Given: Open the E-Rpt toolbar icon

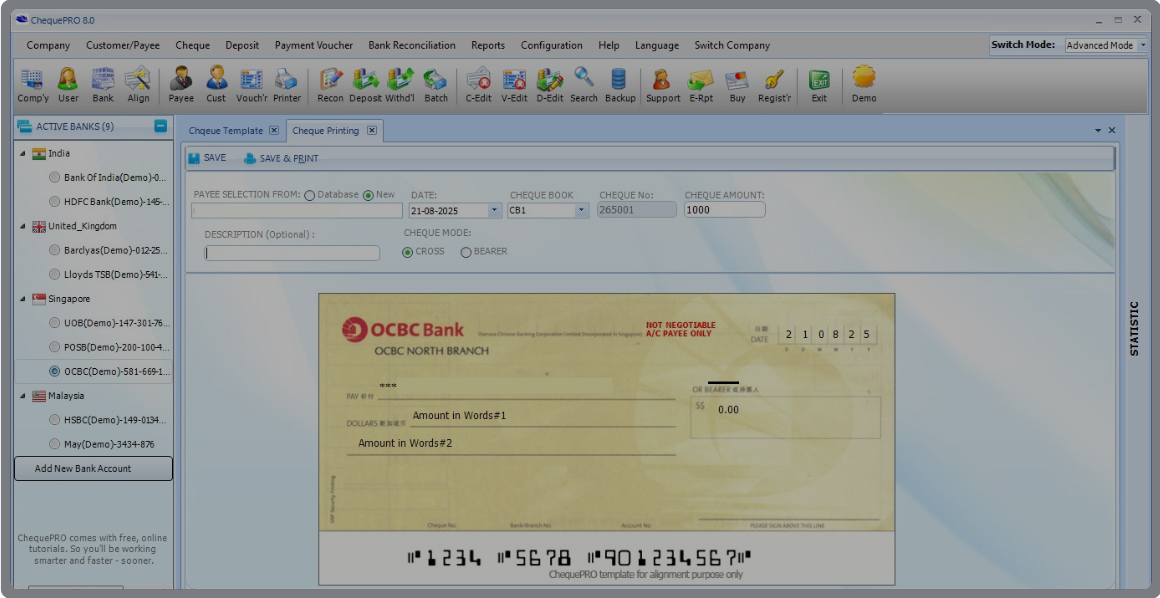Looking at the screenshot, I should pyautogui.click(x=701, y=84).
